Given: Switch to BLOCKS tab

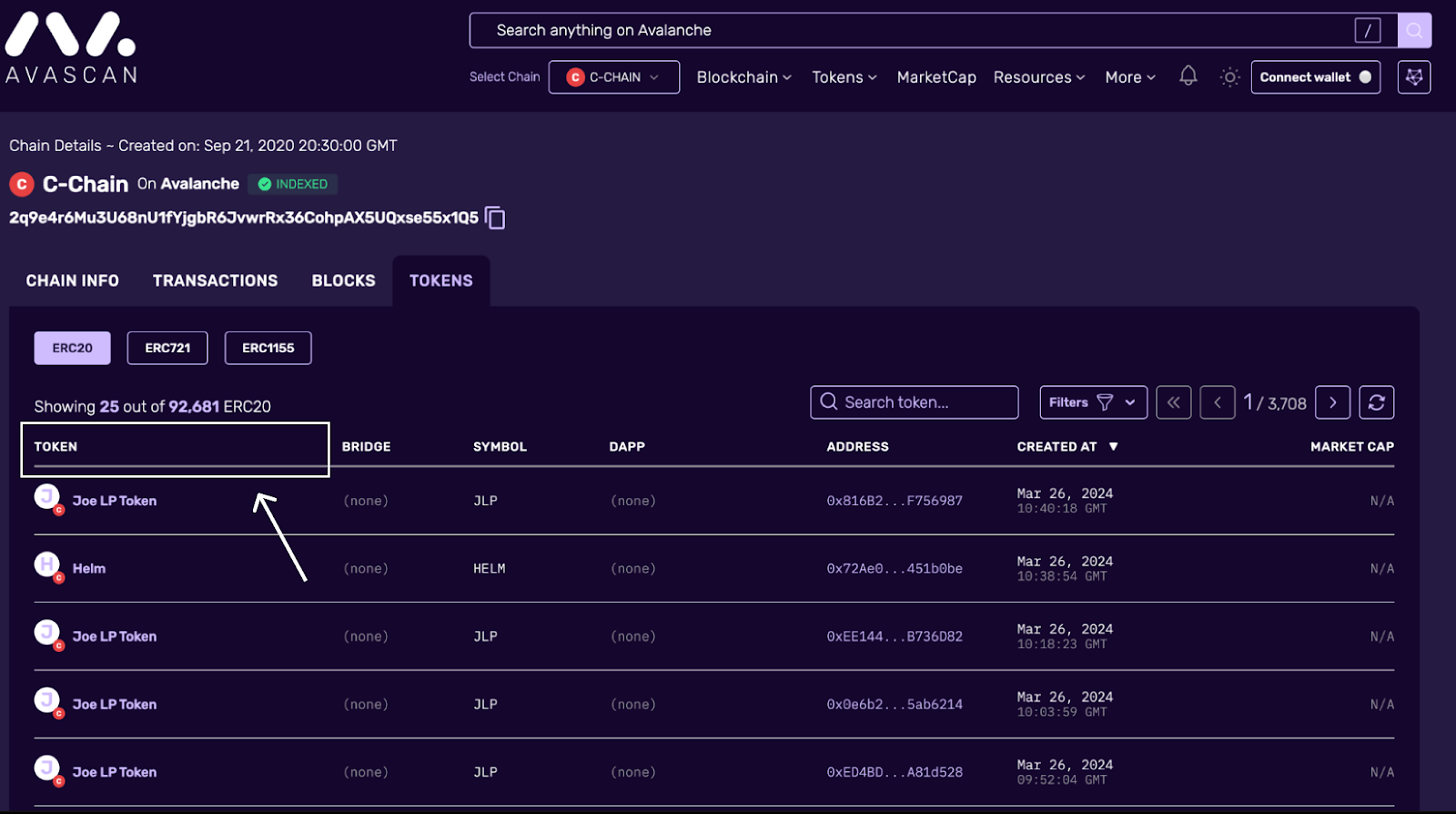Looking at the screenshot, I should pos(343,280).
